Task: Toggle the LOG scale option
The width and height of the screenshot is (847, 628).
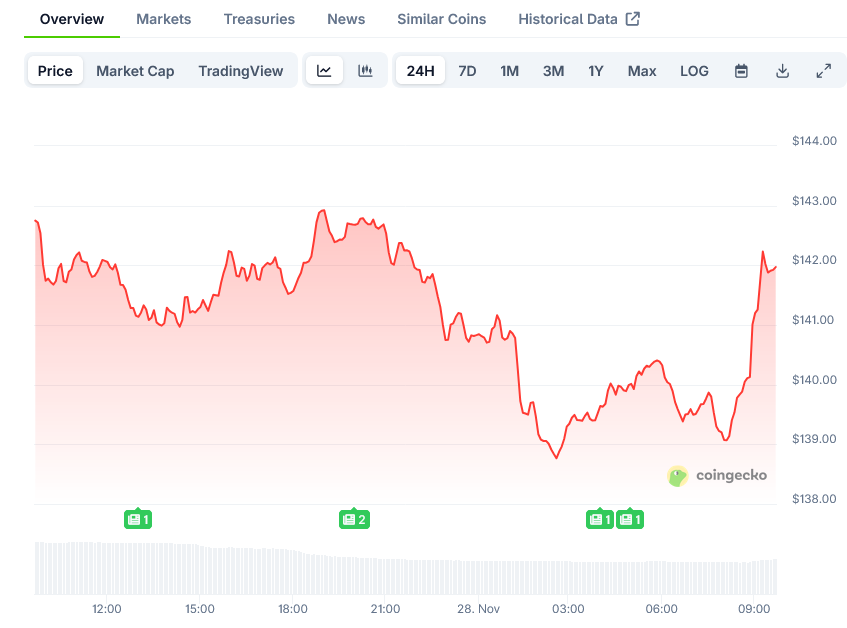Action: pyautogui.click(x=694, y=71)
